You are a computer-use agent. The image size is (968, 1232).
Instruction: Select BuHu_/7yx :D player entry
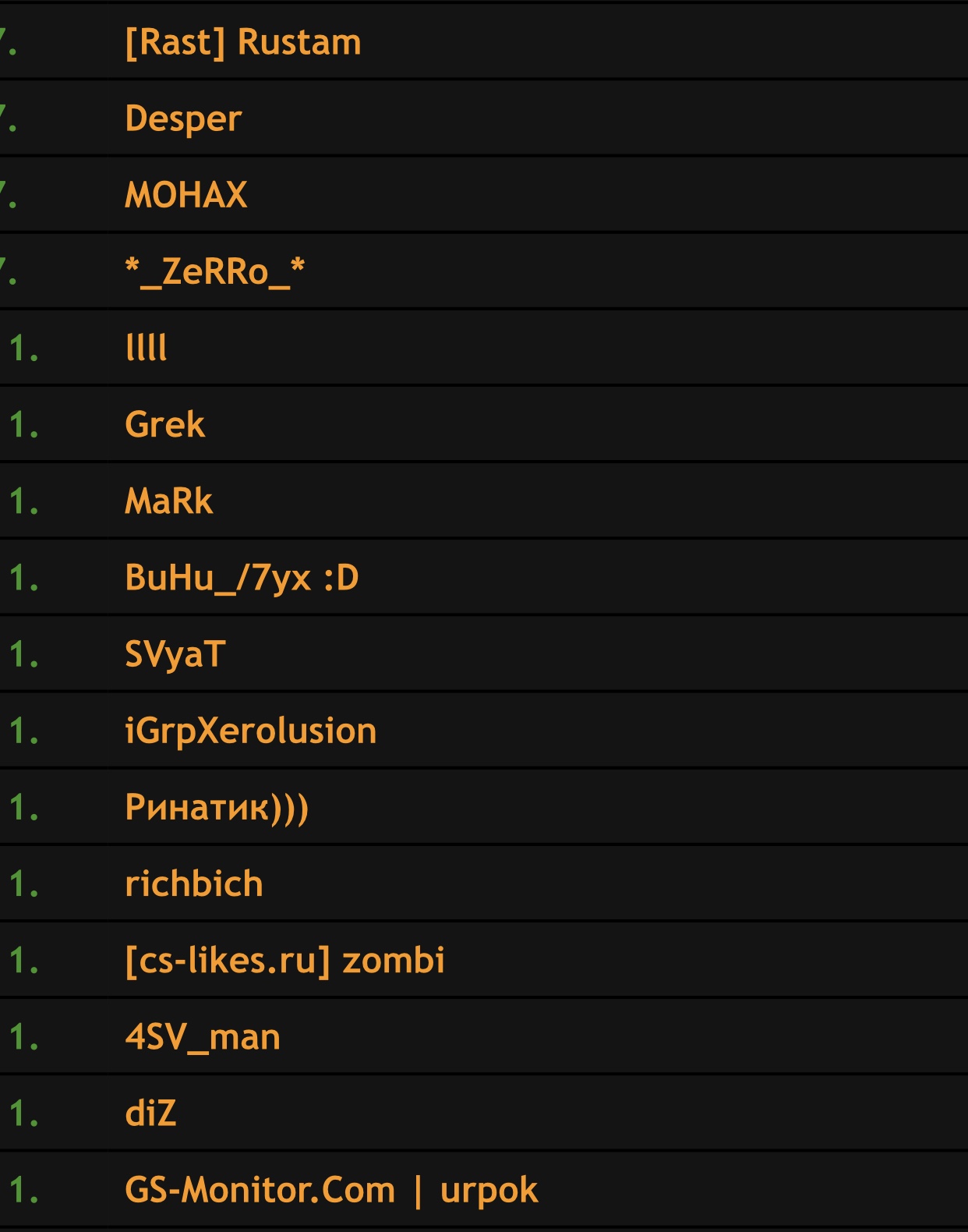(x=242, y=578)
